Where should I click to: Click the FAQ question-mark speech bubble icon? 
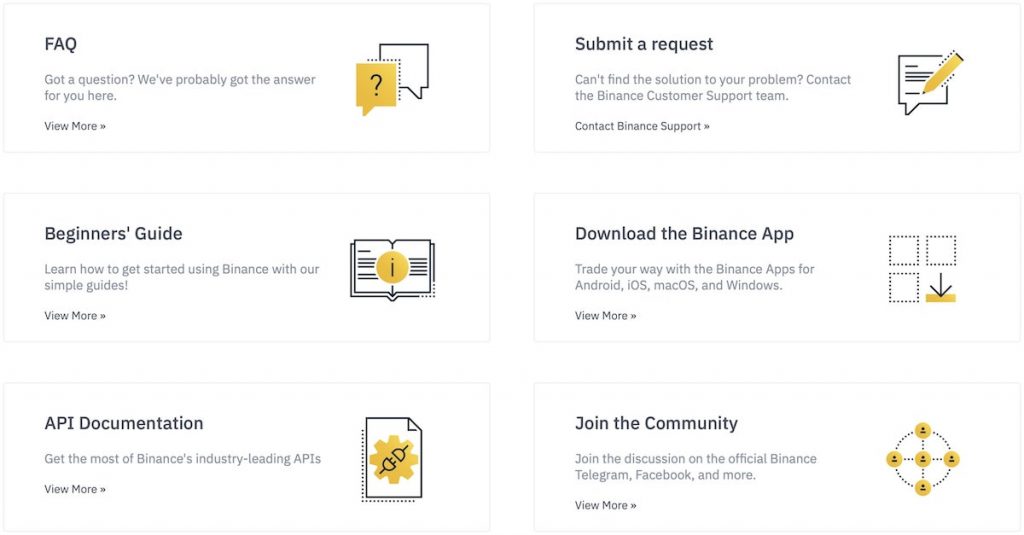point(392,79)
